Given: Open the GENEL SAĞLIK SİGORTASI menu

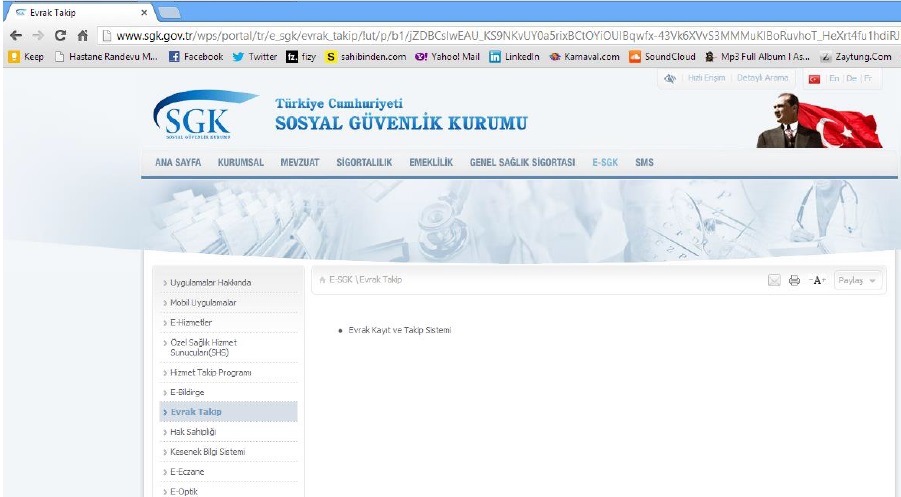Looking at the screenshot, I should tap(522, 163).
